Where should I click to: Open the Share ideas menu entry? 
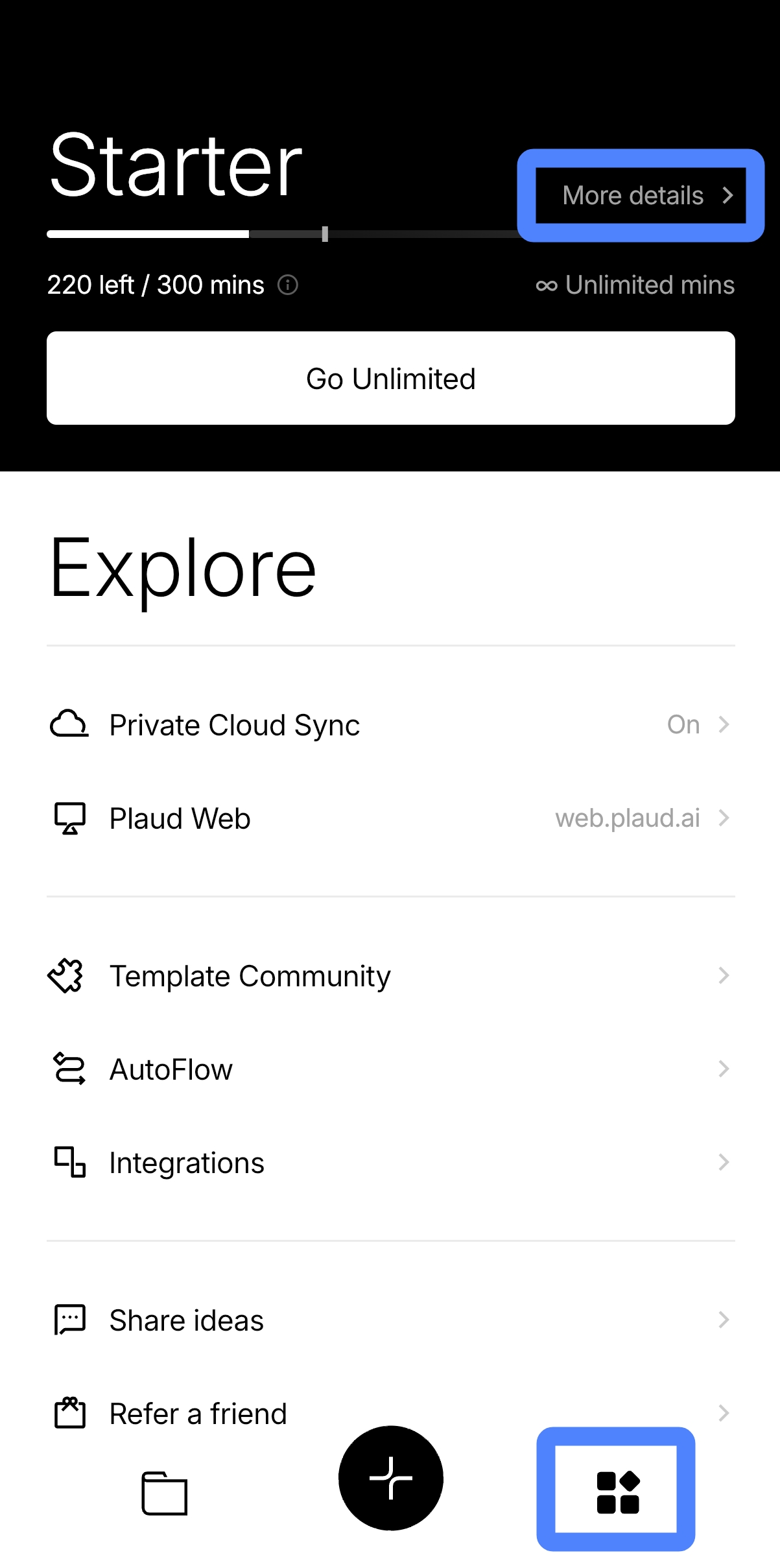(391, 1320)
